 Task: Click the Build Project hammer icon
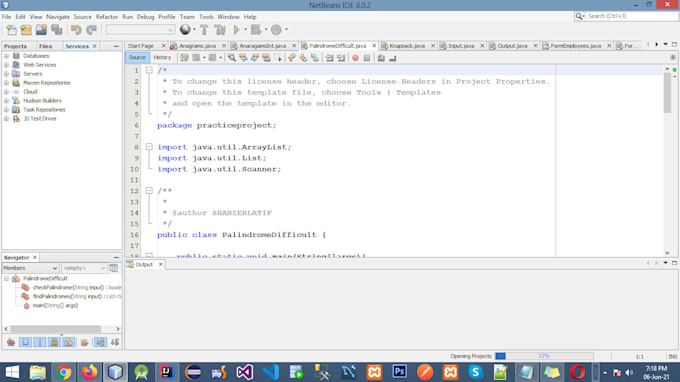tap(204, 29)
